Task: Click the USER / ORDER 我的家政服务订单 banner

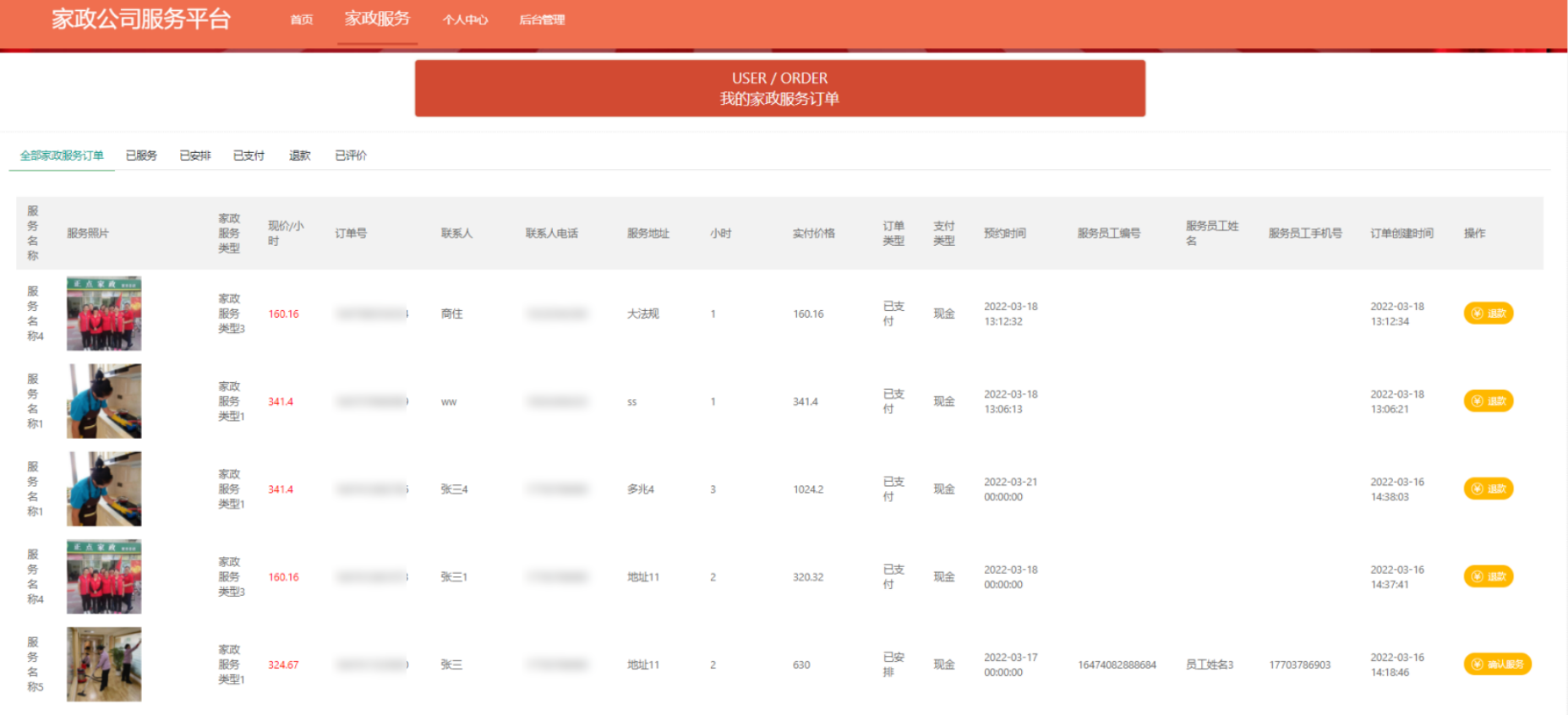Action: [x=779, y=88]
